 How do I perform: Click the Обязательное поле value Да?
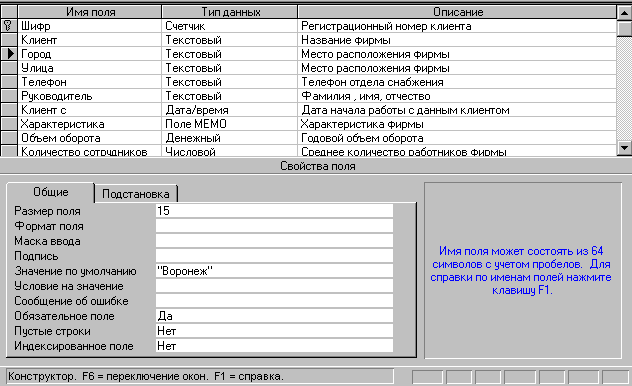(x=274, y=316)
